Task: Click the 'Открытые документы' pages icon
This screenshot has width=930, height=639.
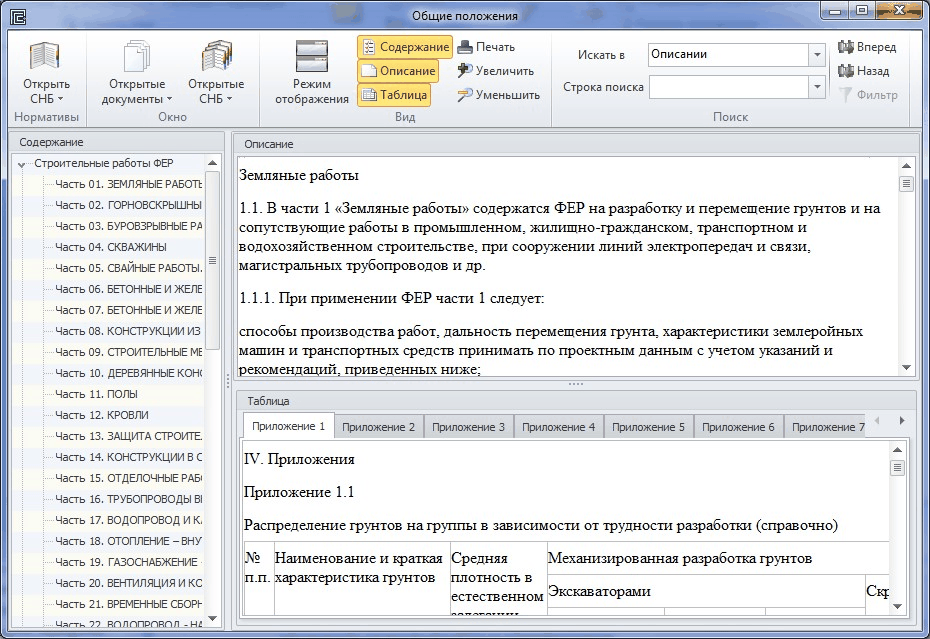Action: [137, 56]
